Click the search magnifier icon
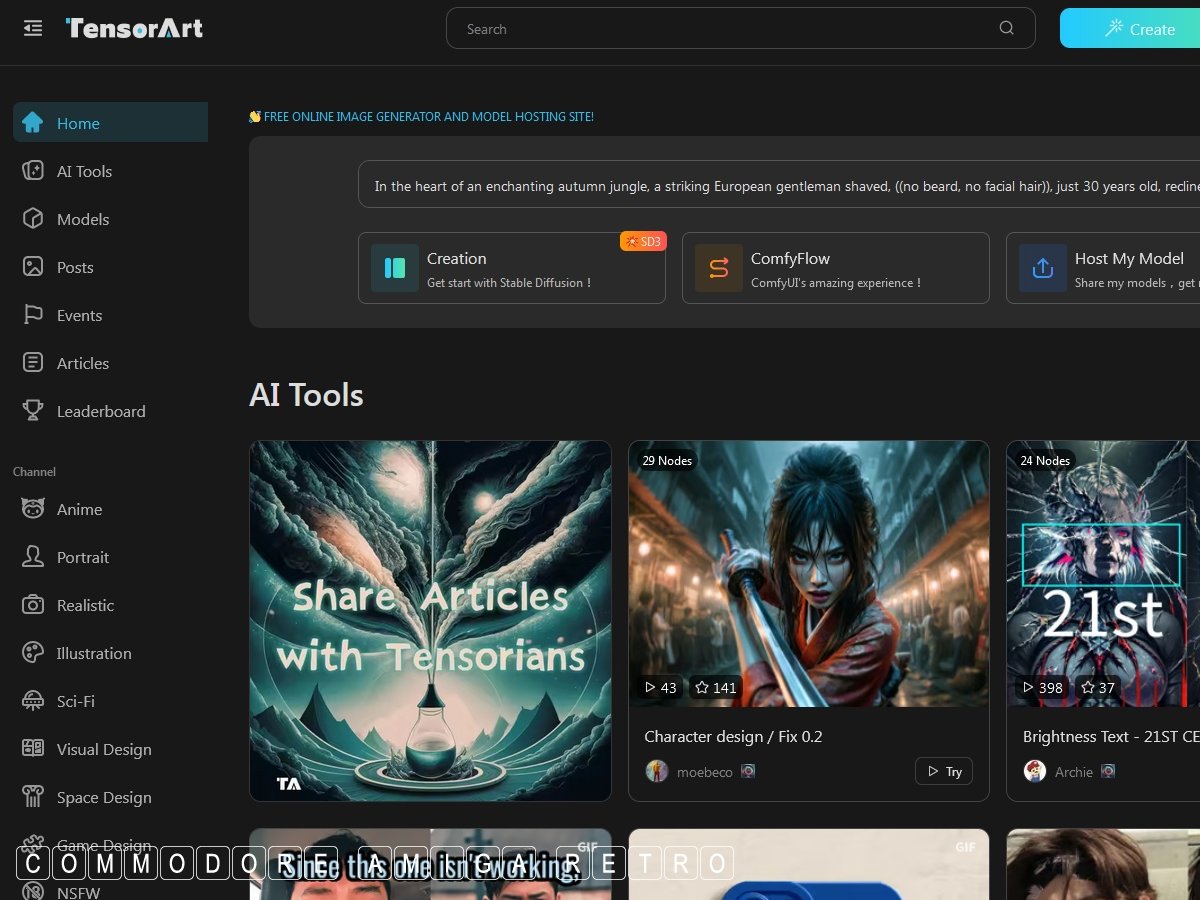 click(1006, 28)
